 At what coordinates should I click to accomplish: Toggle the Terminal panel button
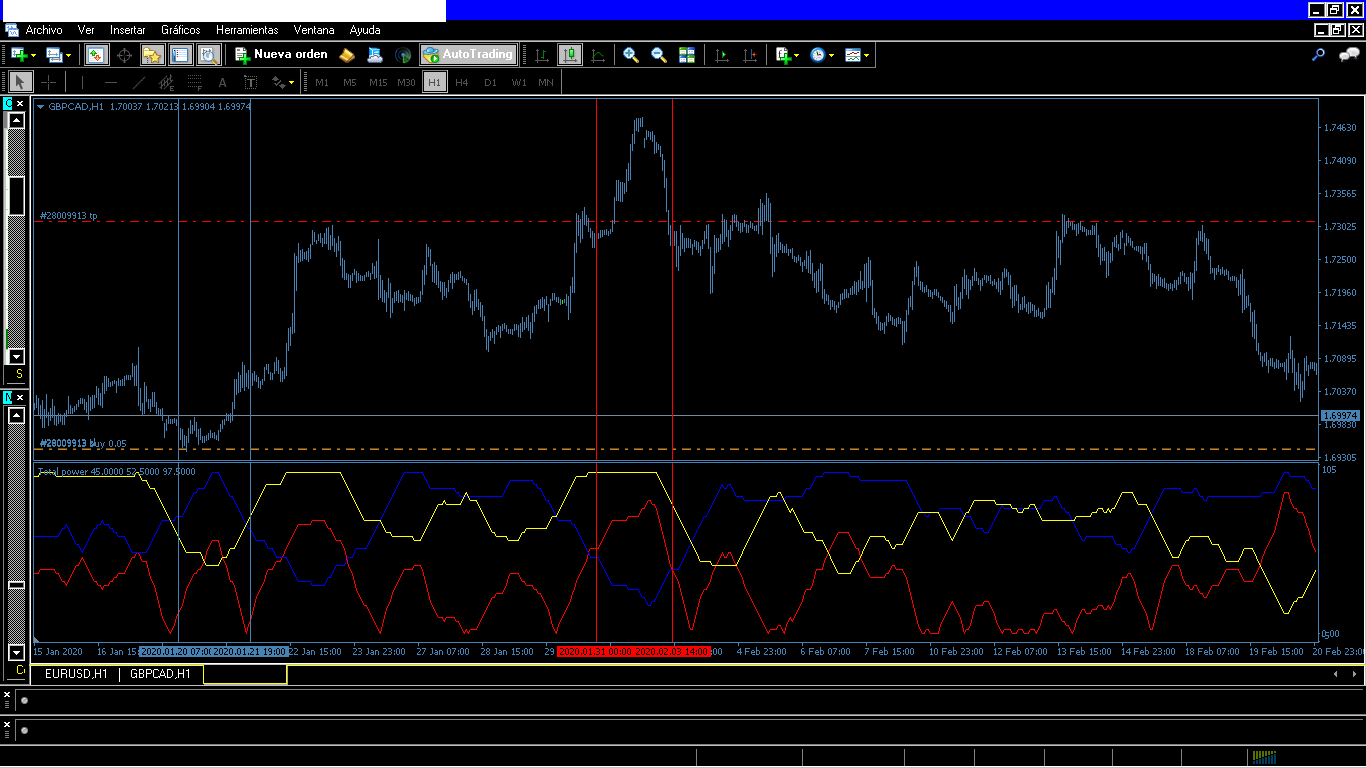tap(181, 55)
